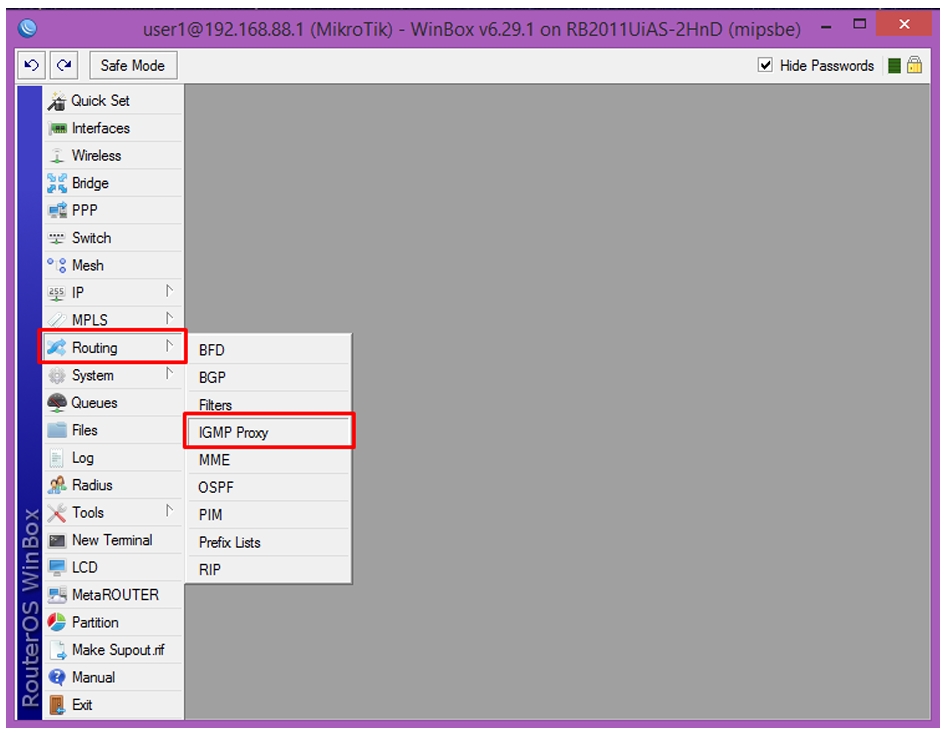Select the Radius users icon
Image resolution: width=946 pixels, height=733 pixels.
(x=57, y=485)
